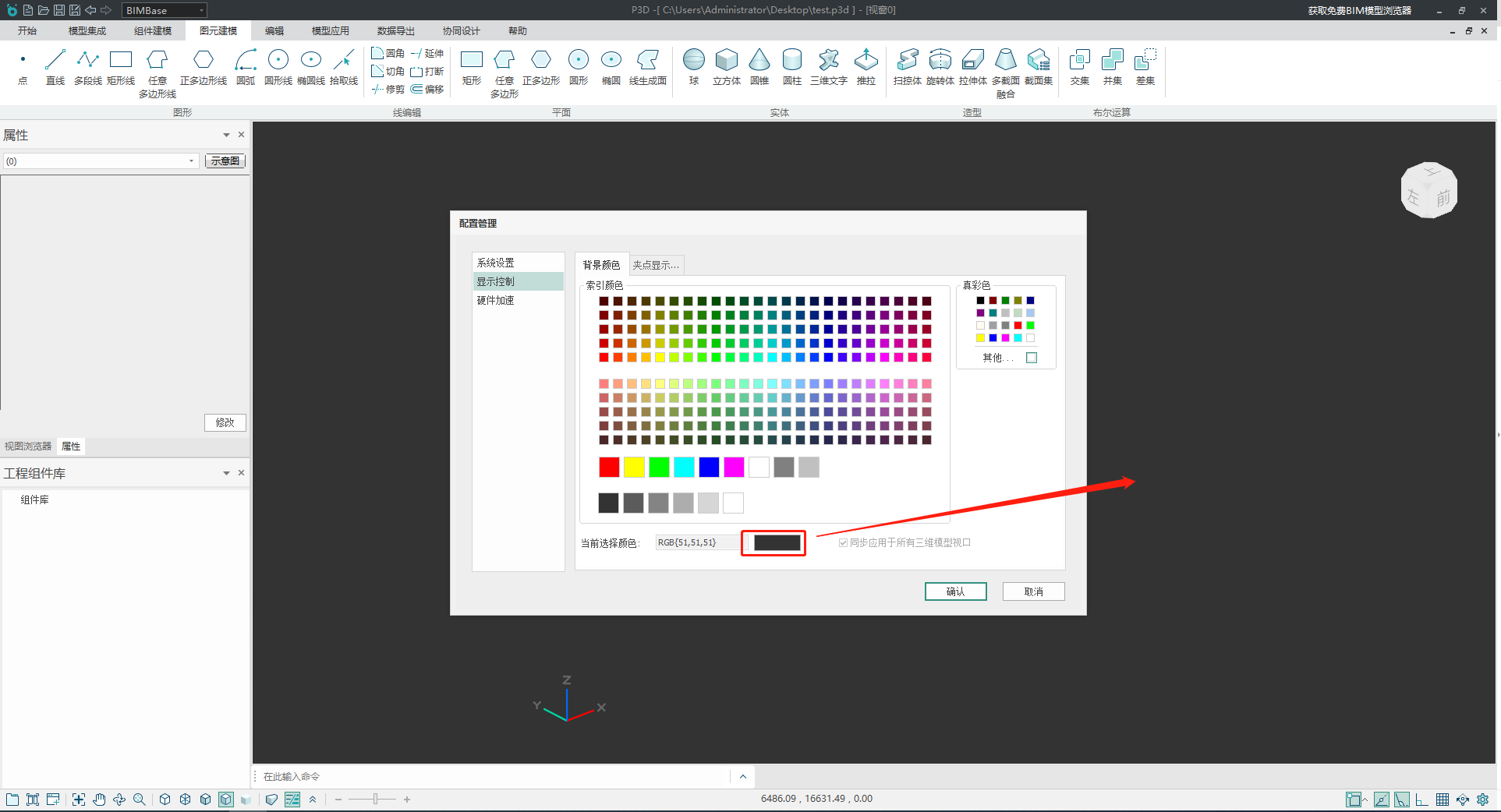The image size is (1501, 812).
Task: Expand the property selection combo box
Action: (191, 161)
